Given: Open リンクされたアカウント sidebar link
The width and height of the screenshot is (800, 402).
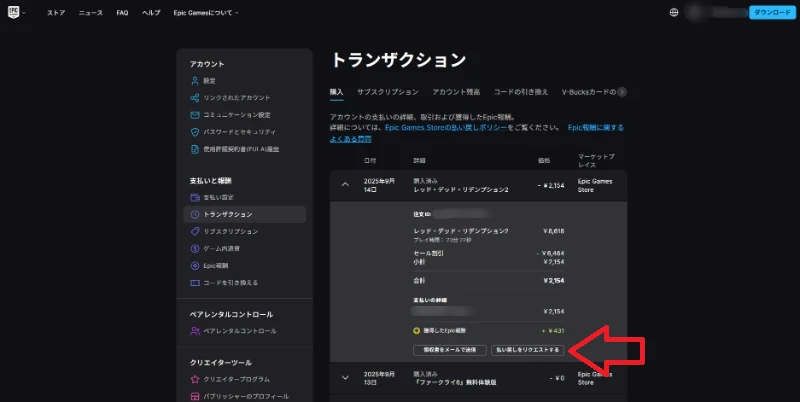Looking at the screenshot, I should 237,98.
